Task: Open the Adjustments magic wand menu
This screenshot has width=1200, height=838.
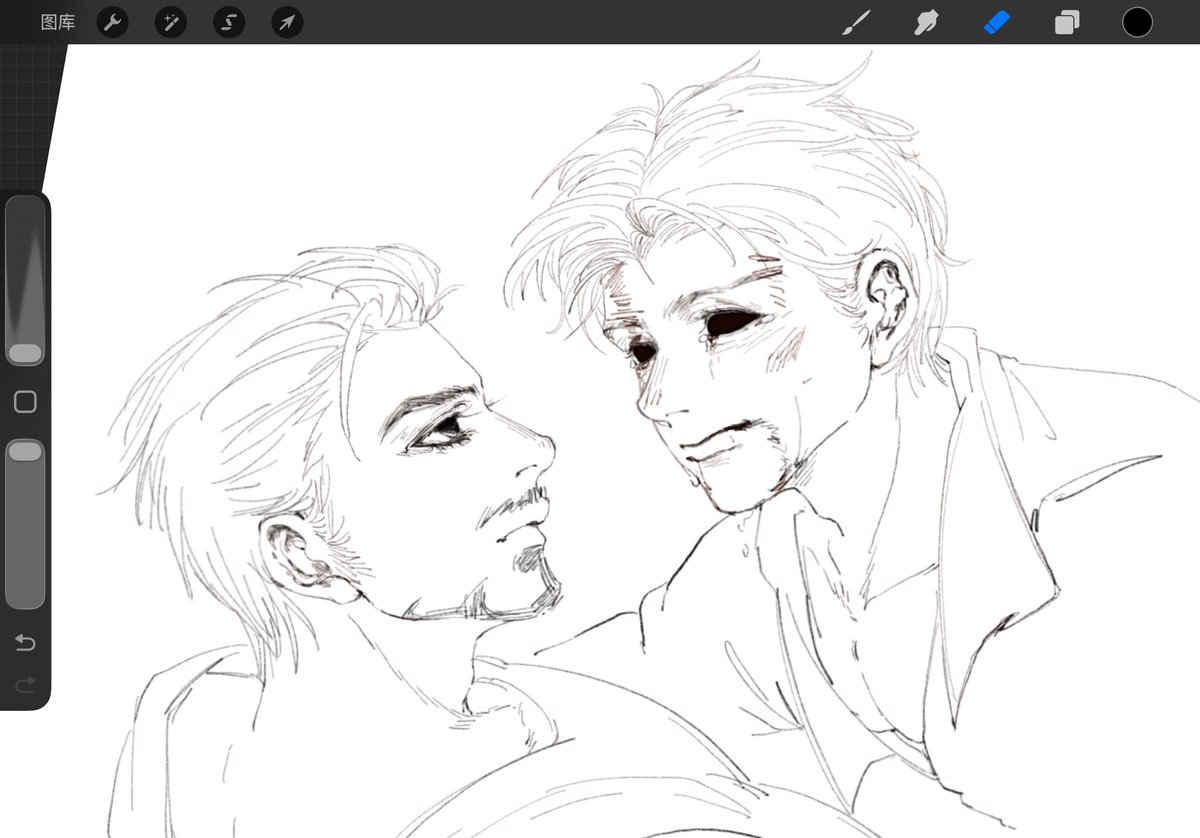Action: 171,22
